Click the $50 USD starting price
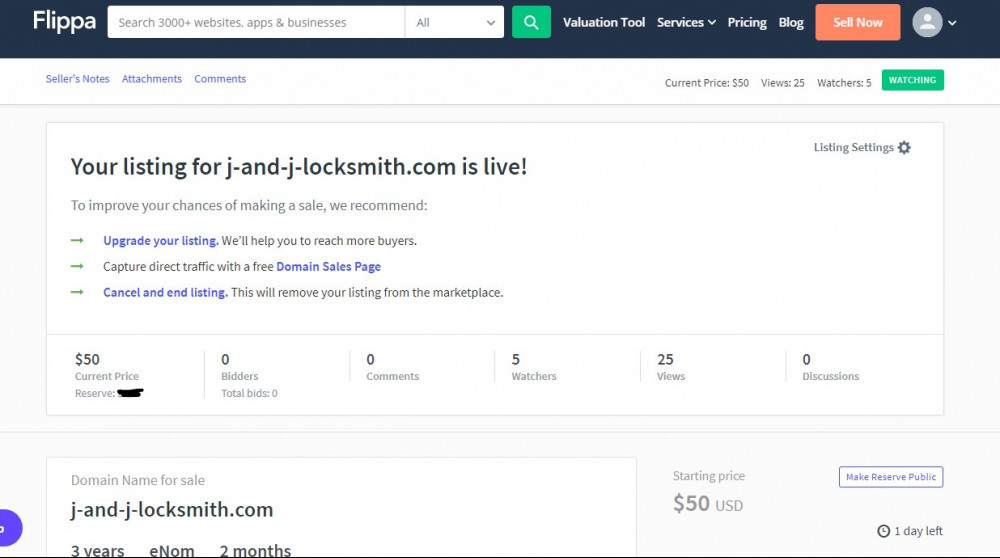 [708, 504]
